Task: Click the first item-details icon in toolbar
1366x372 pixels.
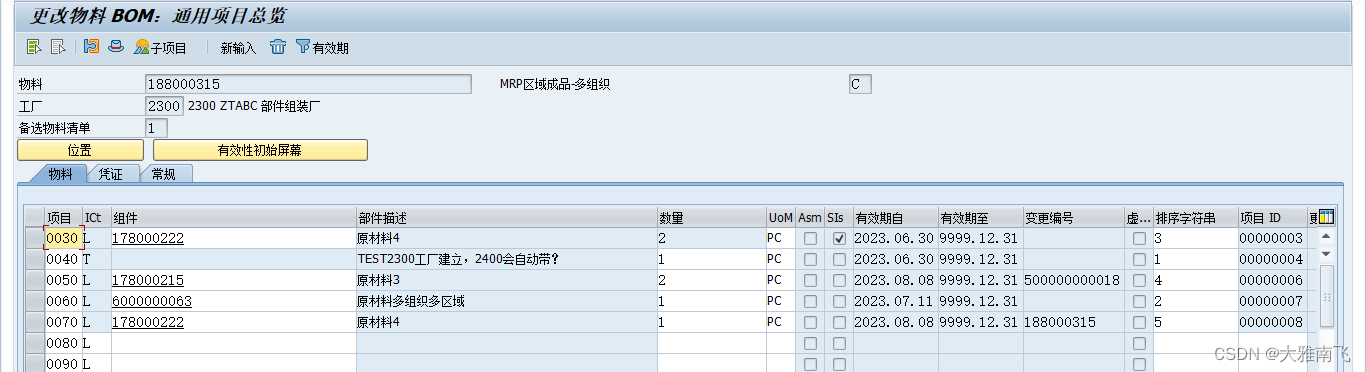Action: click(34, 47)
